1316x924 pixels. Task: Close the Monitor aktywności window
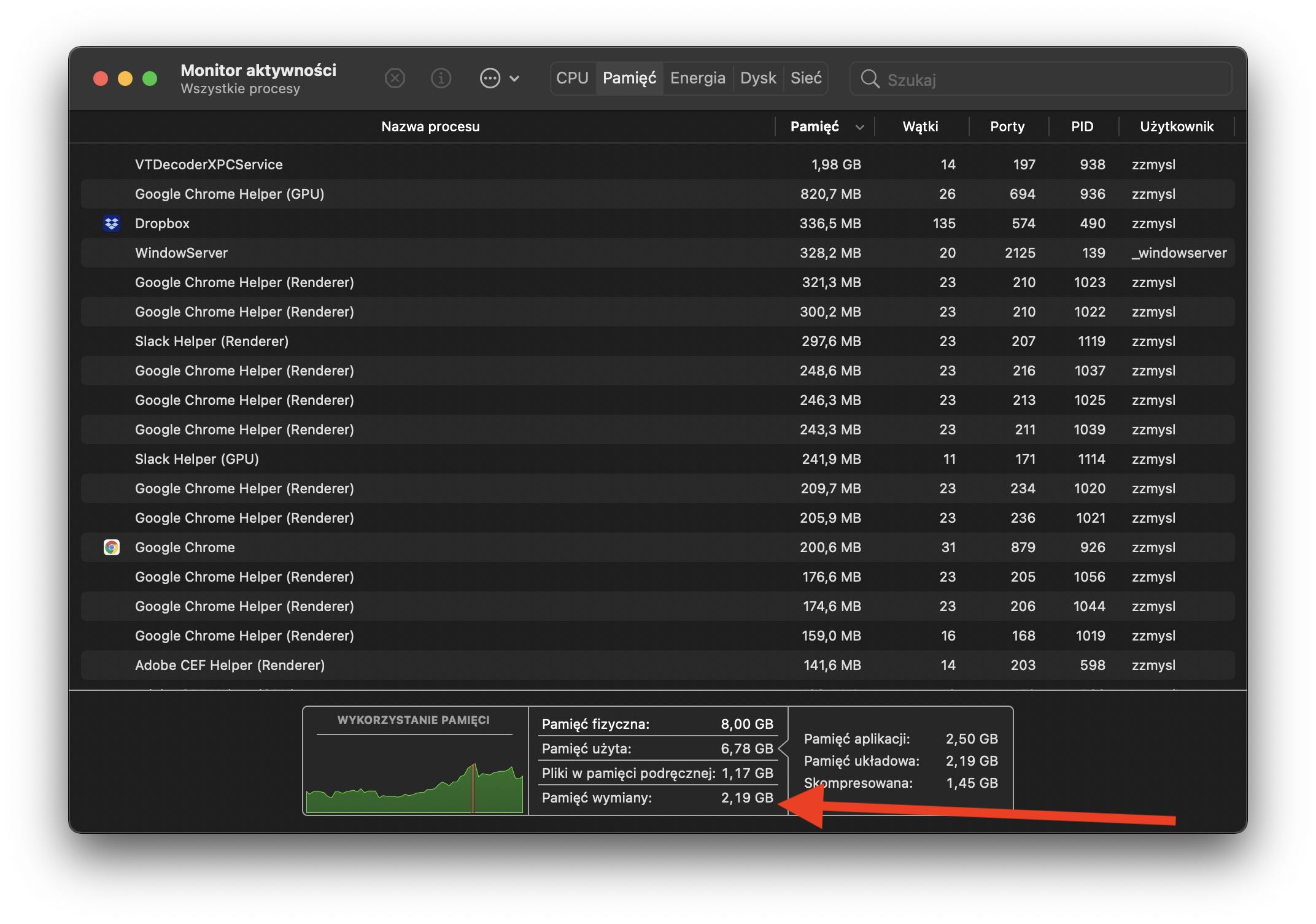coord(101,79)
